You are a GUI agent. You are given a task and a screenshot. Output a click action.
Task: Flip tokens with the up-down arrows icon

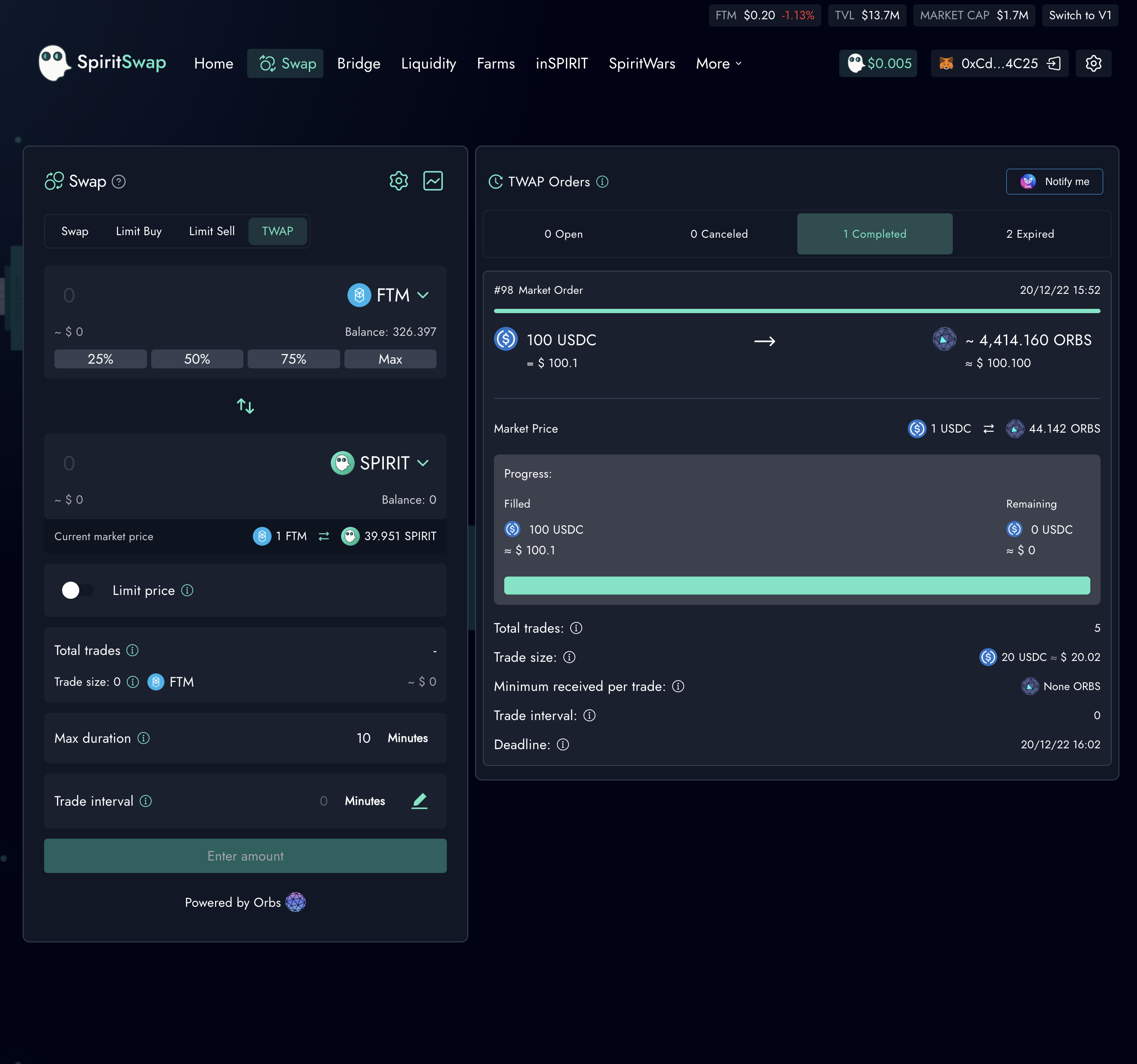point(245,406)
